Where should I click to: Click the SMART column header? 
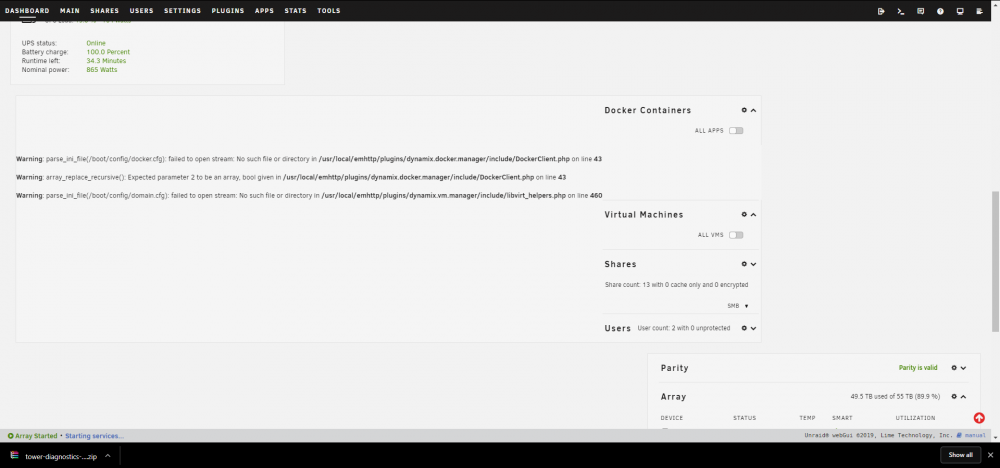tap(842, 418)
